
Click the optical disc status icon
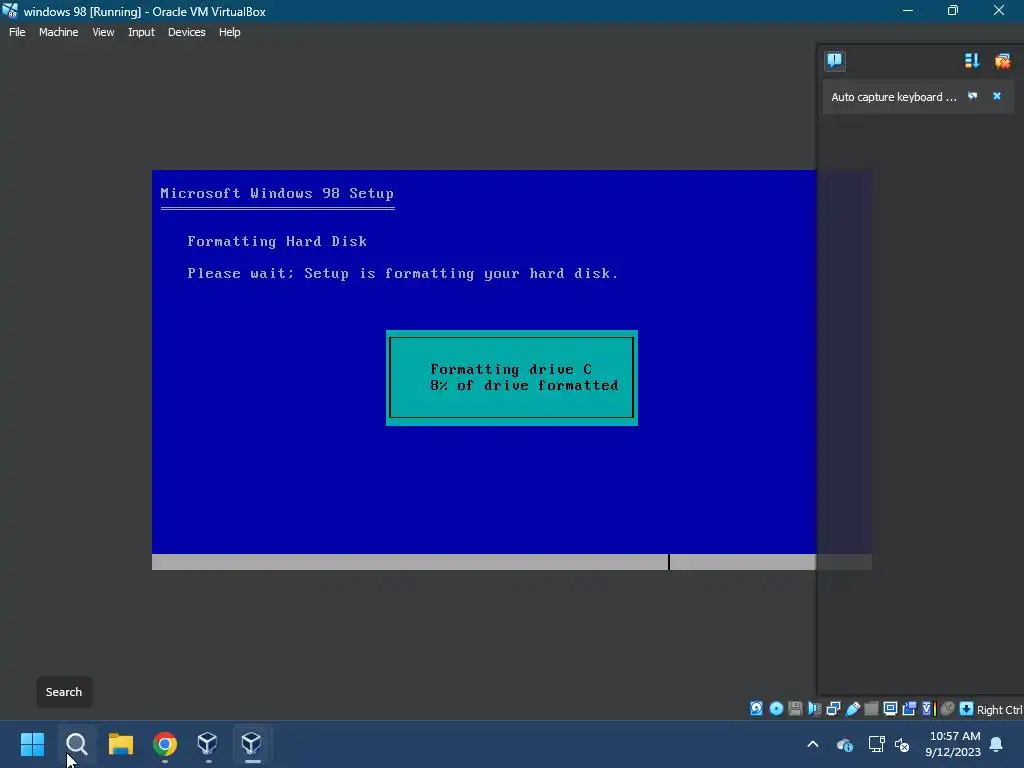pyautogui.click(x=776, y=709)
